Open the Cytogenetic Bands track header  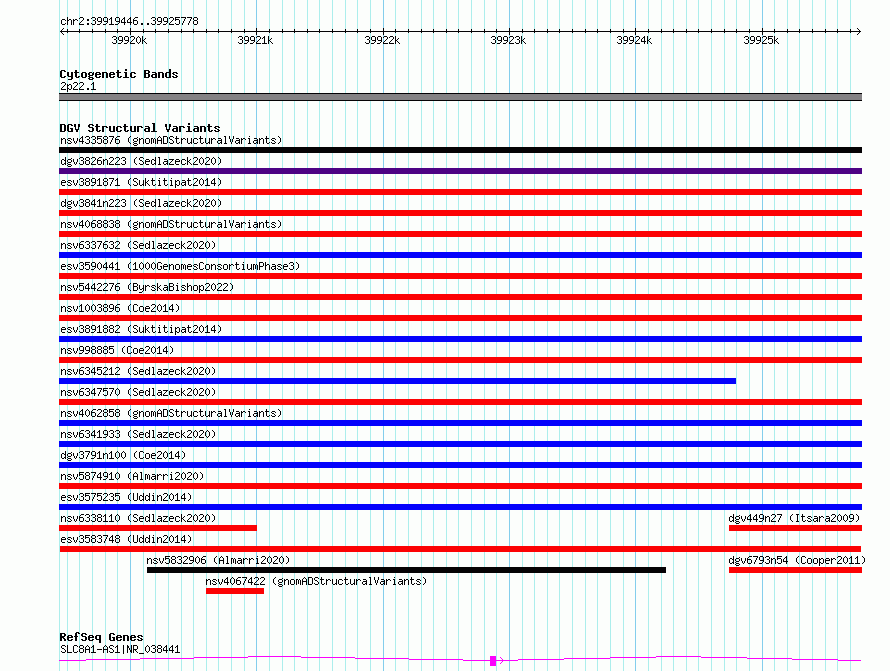coord(118,74)
